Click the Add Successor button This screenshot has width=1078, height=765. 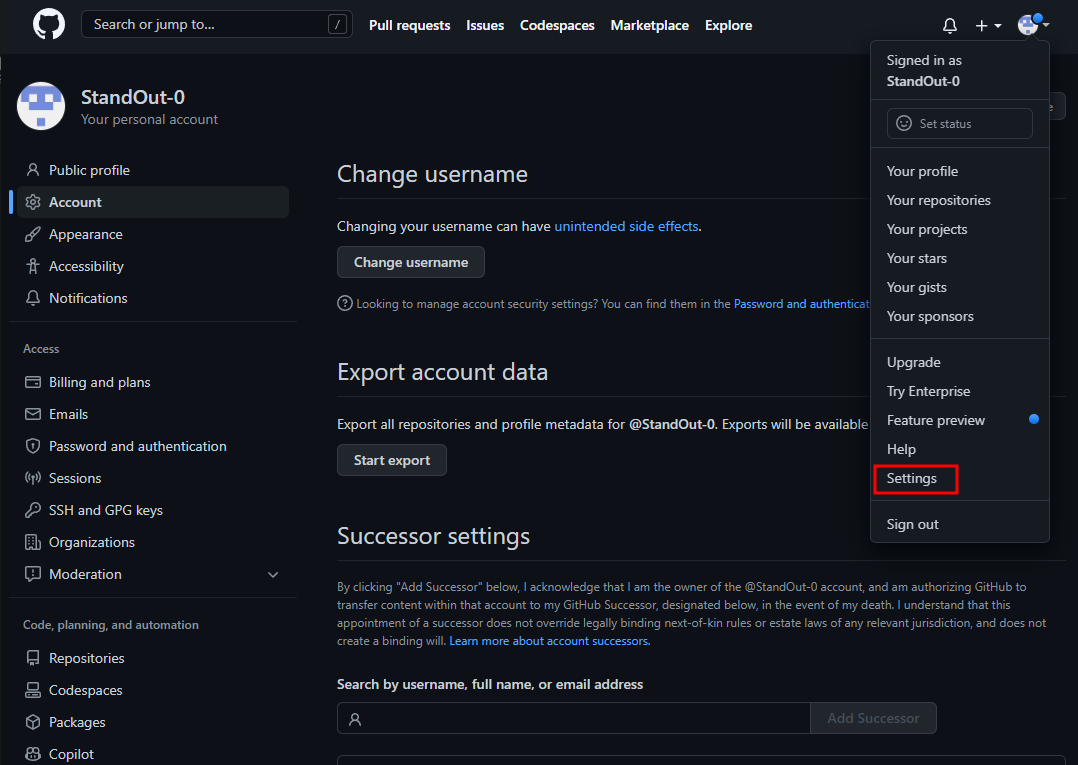coord(873,718)
